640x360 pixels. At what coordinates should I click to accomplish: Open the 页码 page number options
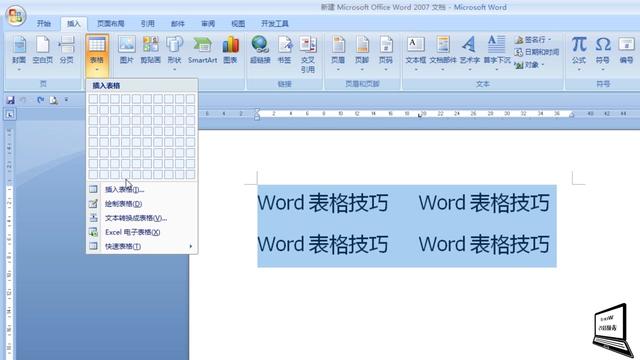click(386, 53)
